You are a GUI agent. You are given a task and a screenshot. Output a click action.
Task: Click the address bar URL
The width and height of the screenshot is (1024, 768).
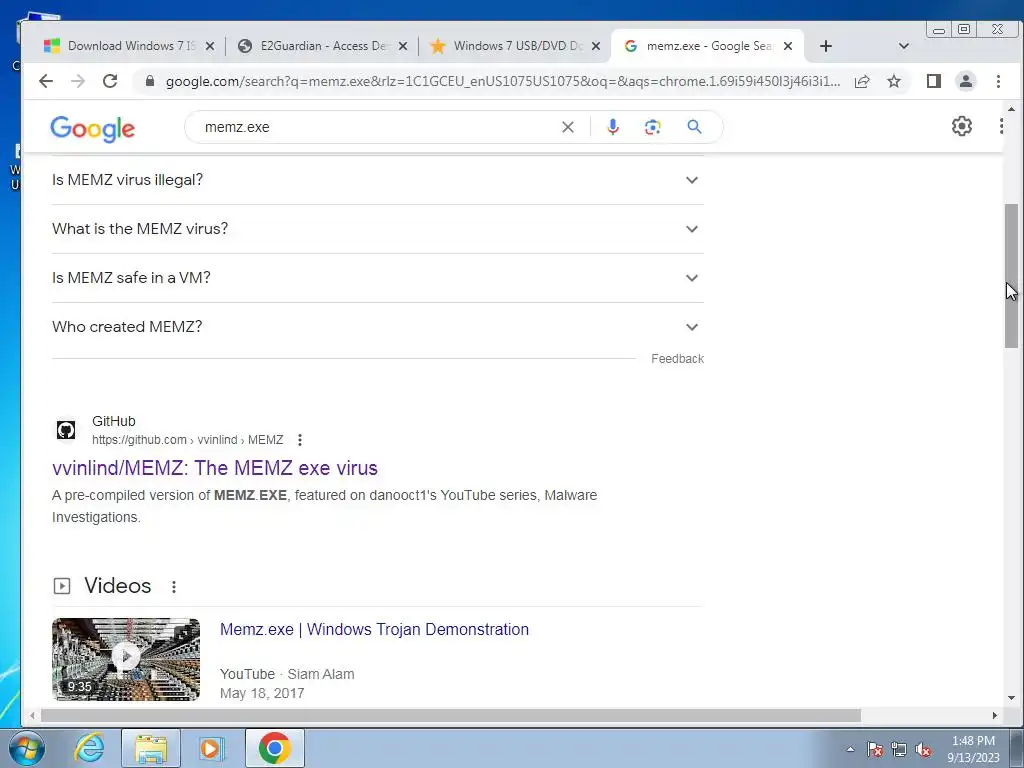tap(503, 81)
